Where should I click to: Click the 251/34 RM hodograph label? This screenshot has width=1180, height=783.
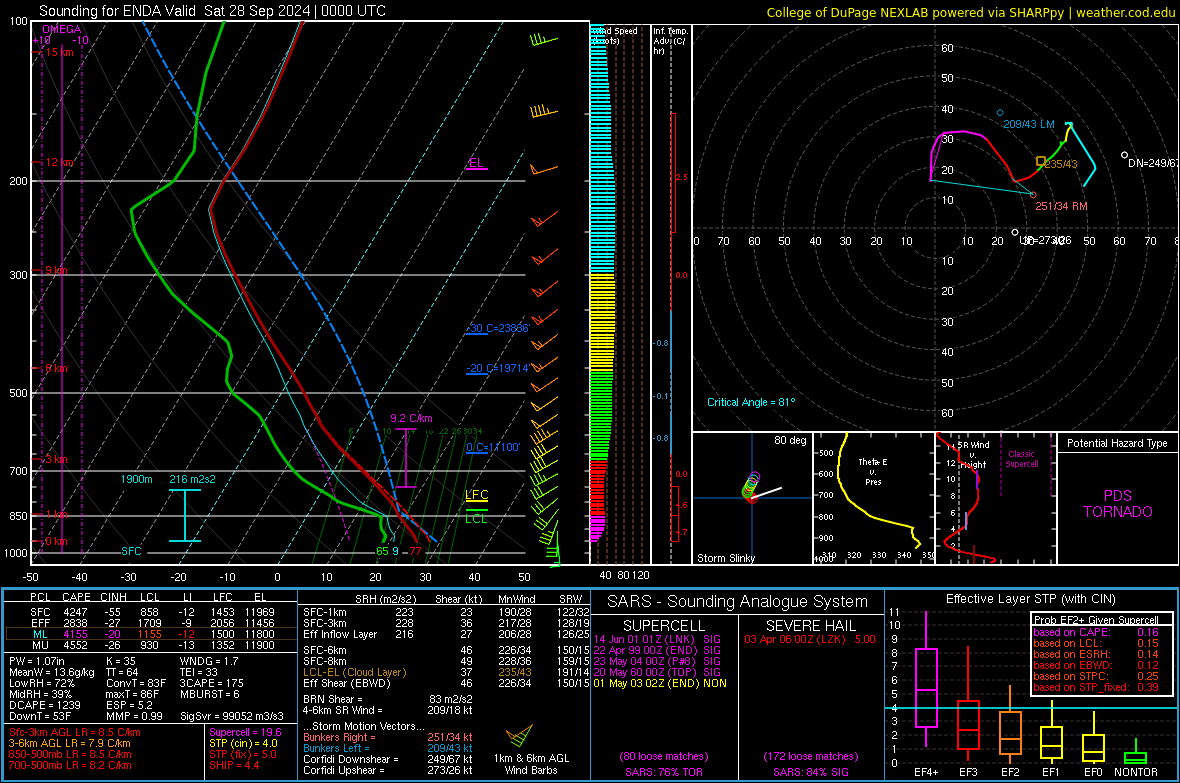tap(1061, 206)
